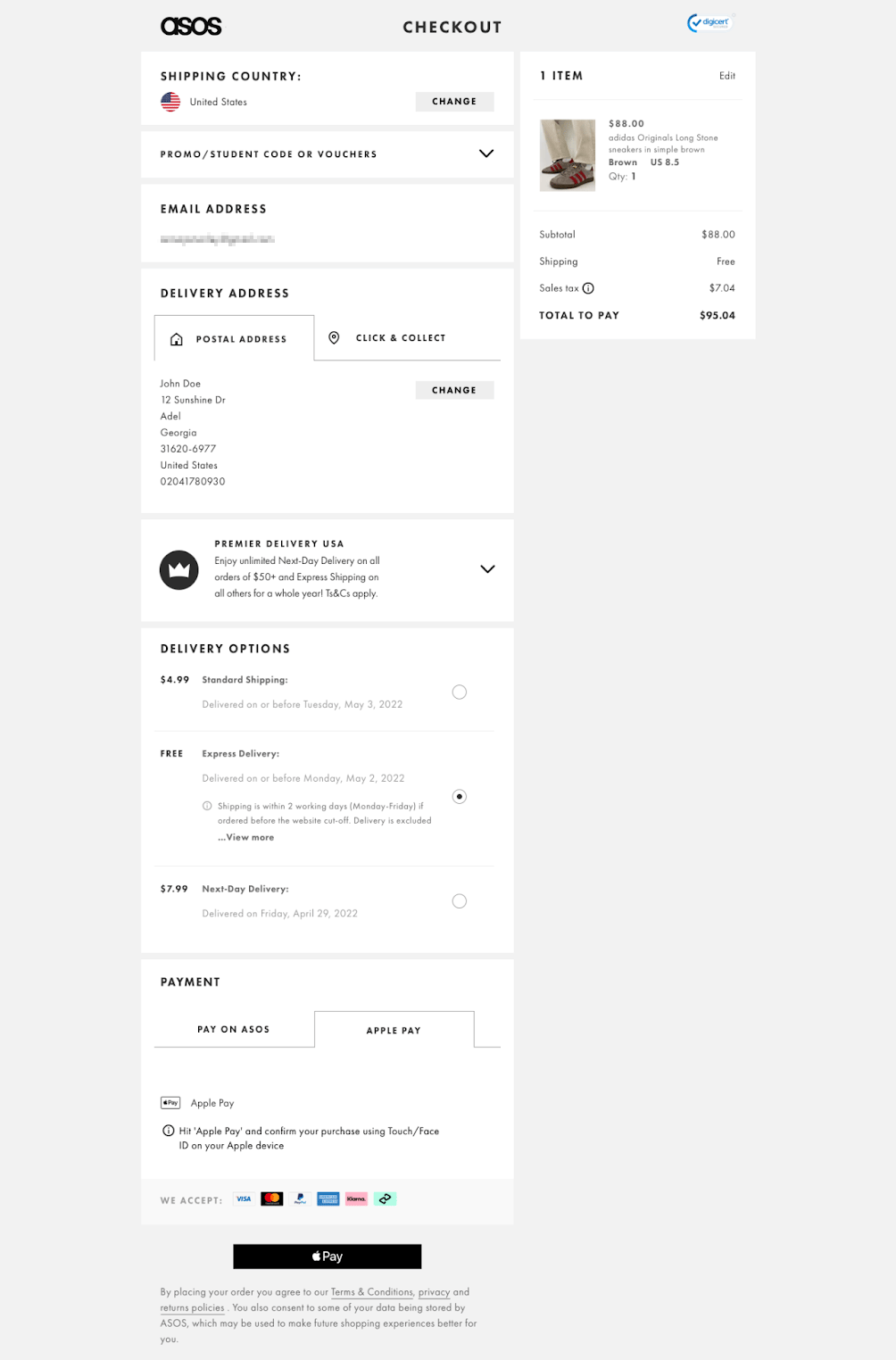
Task: Expand Promo/Student Code or Vouchers section
Action: point(486,153)
